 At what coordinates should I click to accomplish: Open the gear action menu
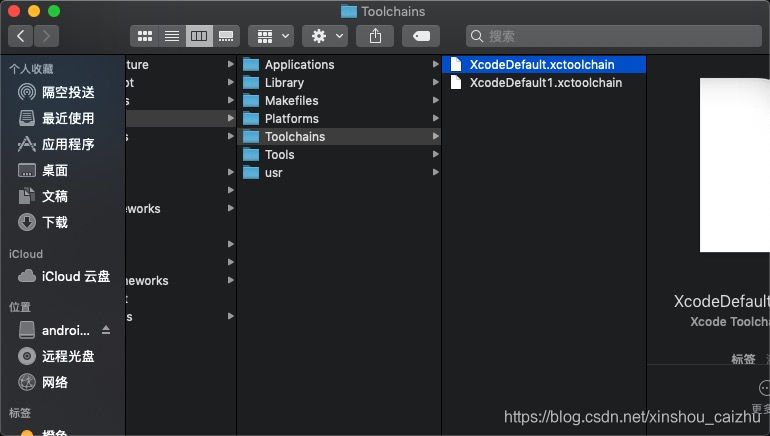[325, 36]
